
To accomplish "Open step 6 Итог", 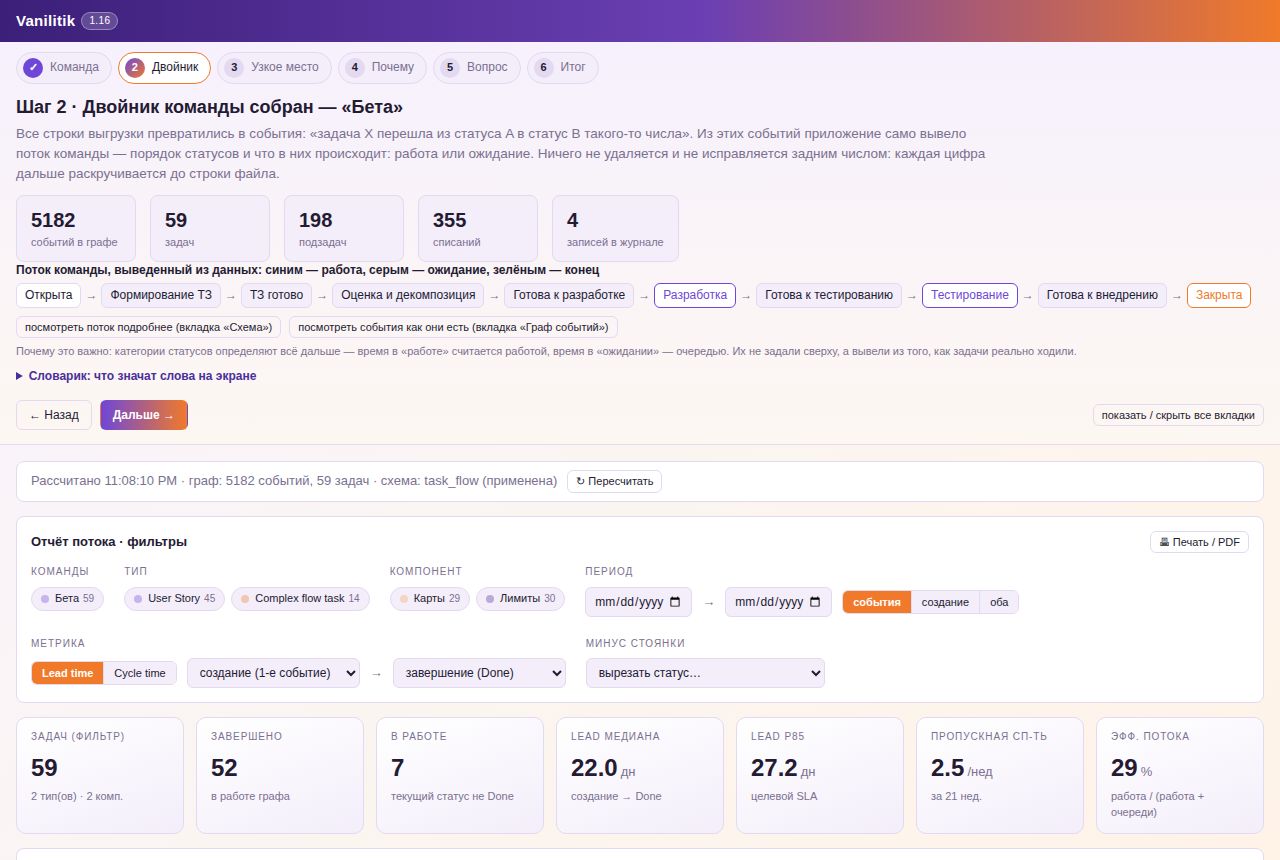I will click(563, 67).
